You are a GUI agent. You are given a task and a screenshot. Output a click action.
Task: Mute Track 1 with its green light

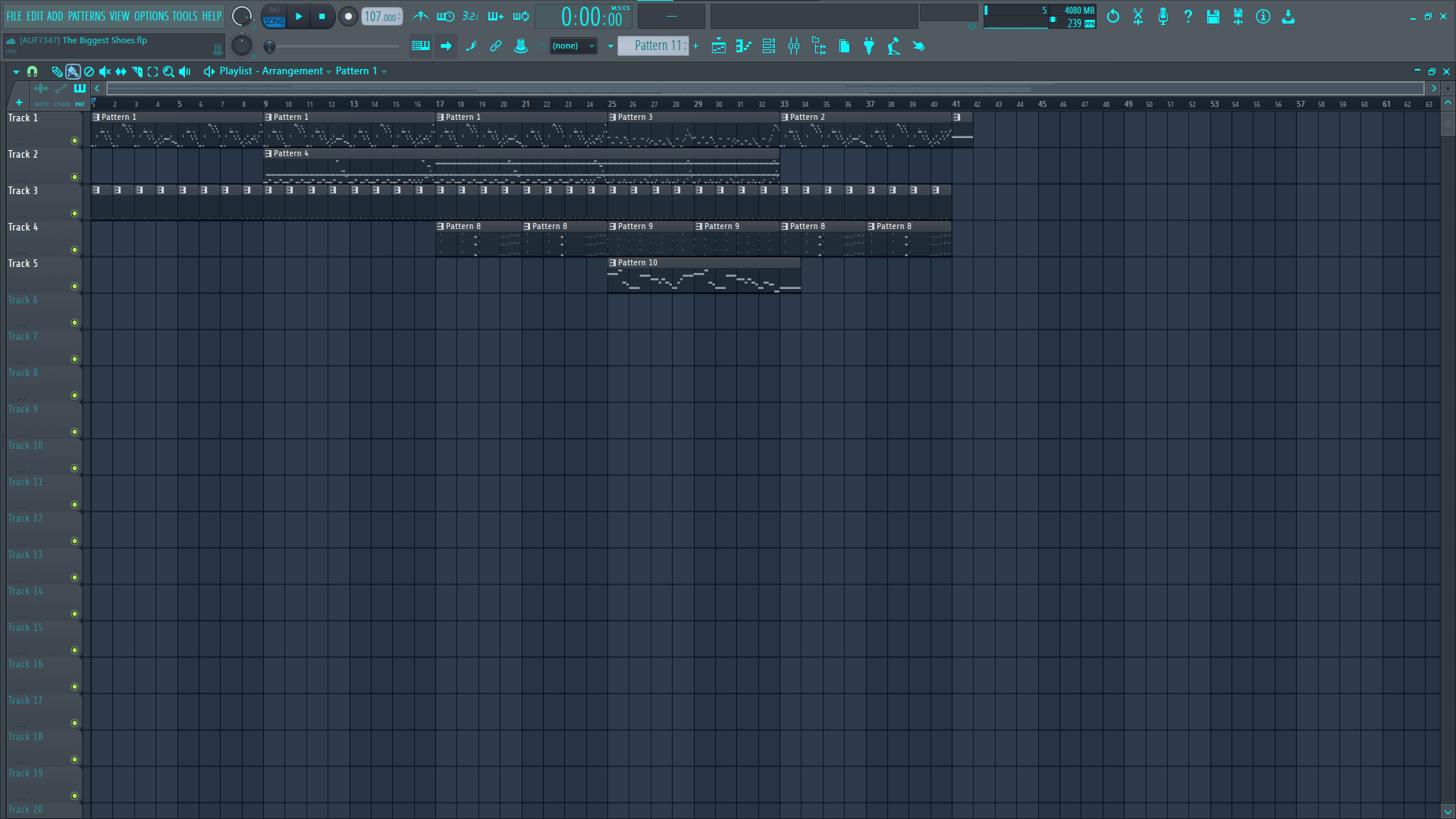[74, 140]
